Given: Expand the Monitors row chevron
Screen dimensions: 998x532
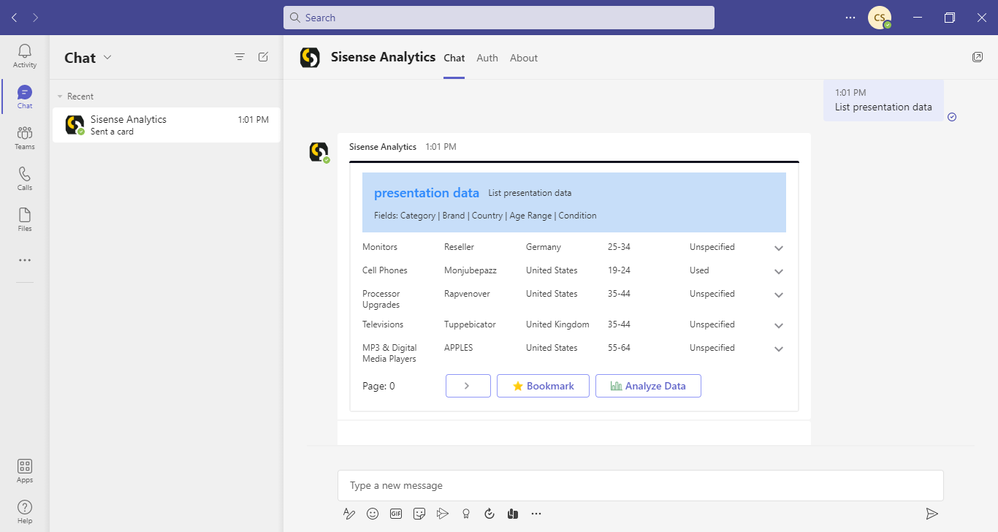Looking at the screenshot, I should click(x=779, y=248).
